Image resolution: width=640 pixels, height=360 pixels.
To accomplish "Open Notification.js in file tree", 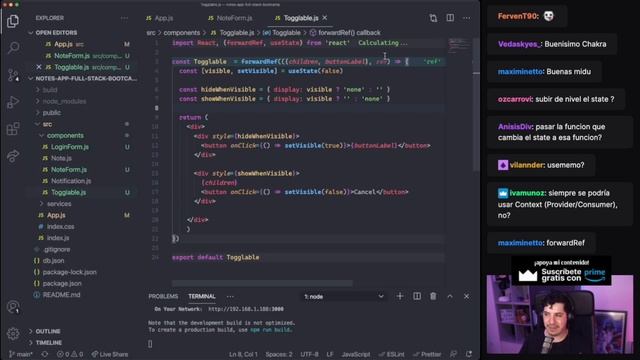I will (x=71, y=181).
